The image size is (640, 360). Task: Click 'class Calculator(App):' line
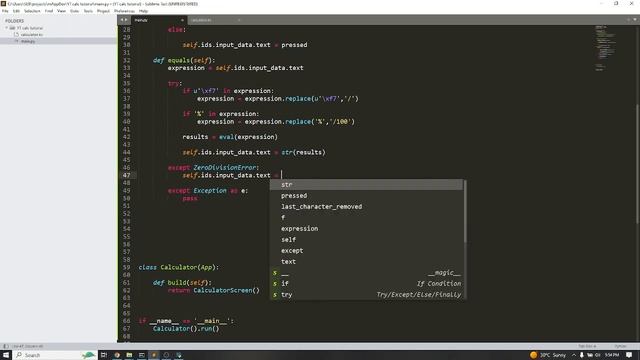point(178,267)
